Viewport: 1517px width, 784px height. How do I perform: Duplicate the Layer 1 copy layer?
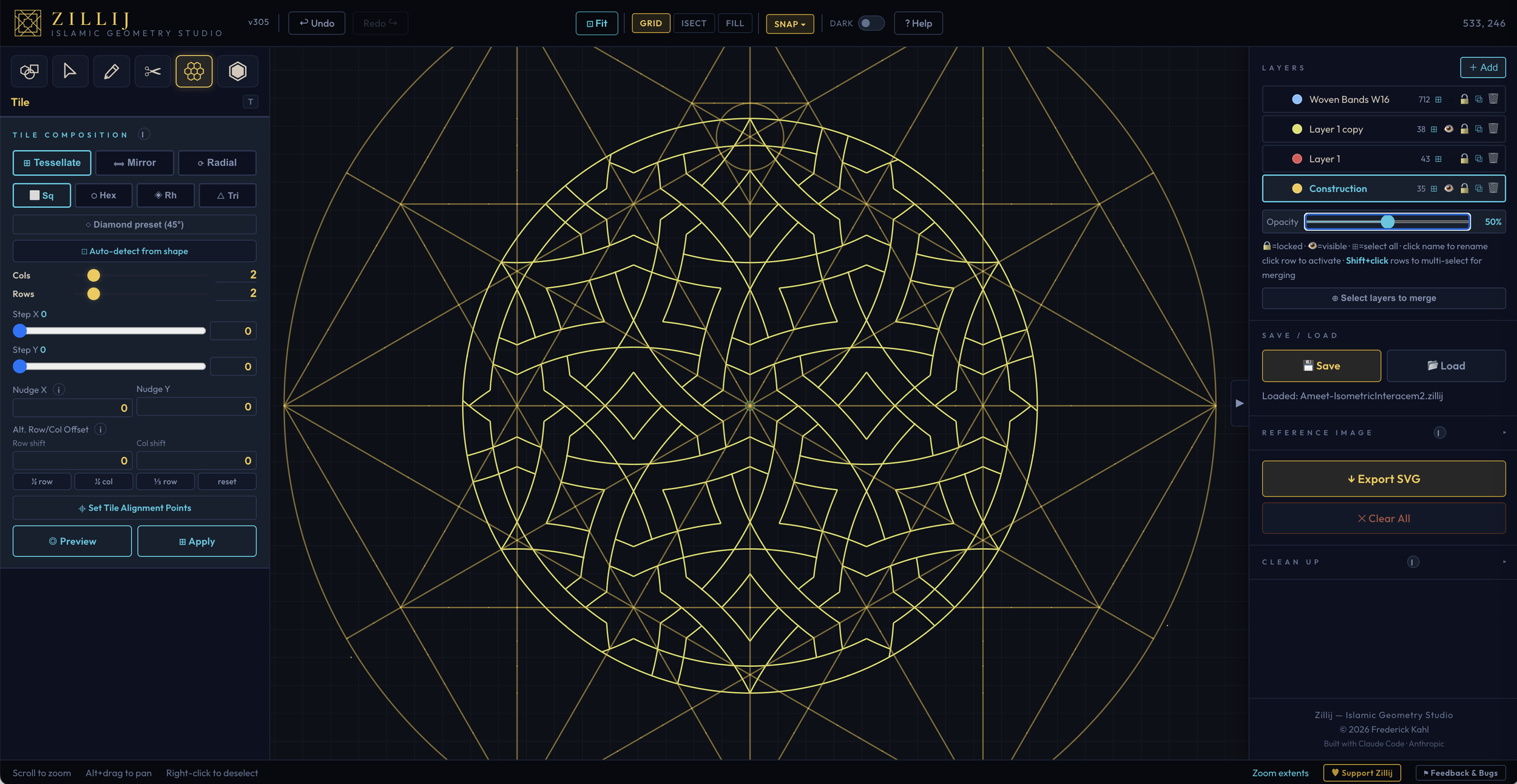tap(1479, 129)
